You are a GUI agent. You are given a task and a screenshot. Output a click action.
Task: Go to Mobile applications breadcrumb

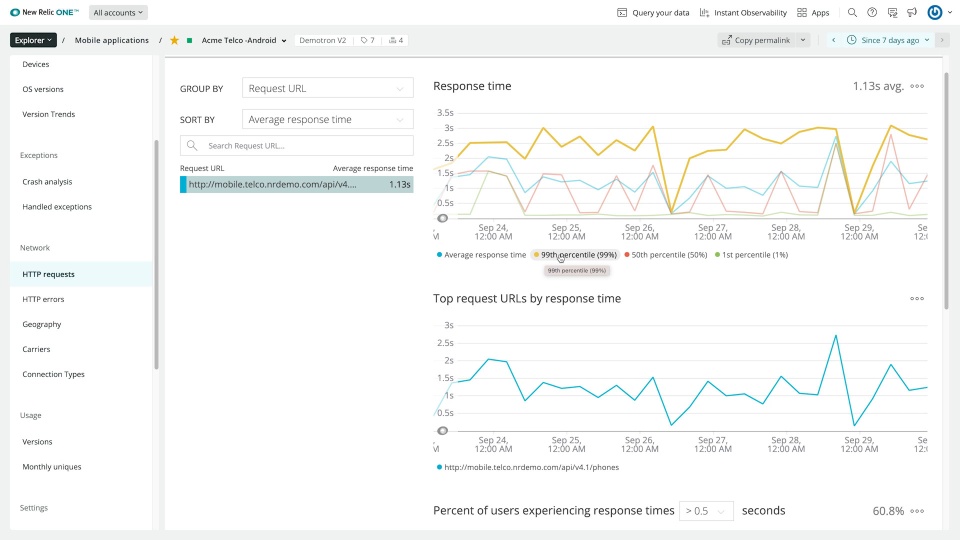click(111, 40)
